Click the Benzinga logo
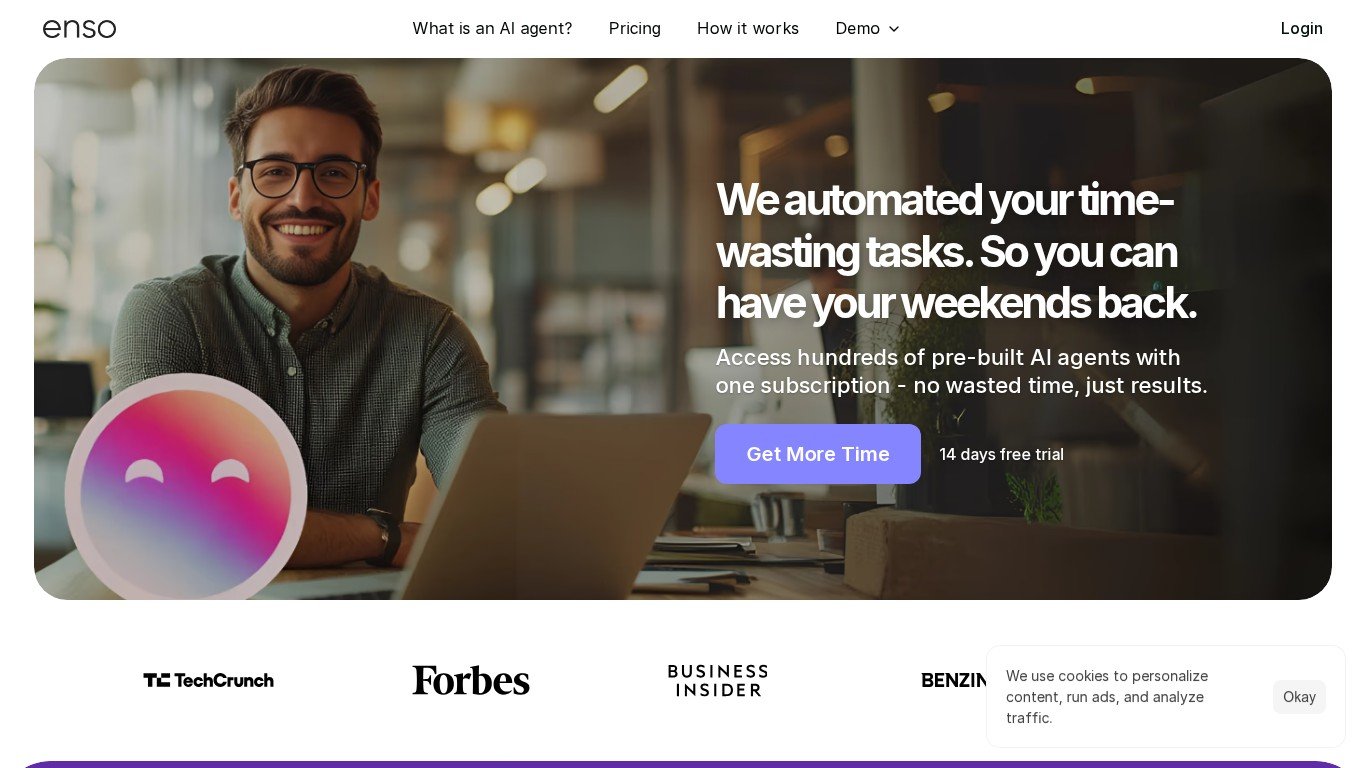 tap(954, 680)
